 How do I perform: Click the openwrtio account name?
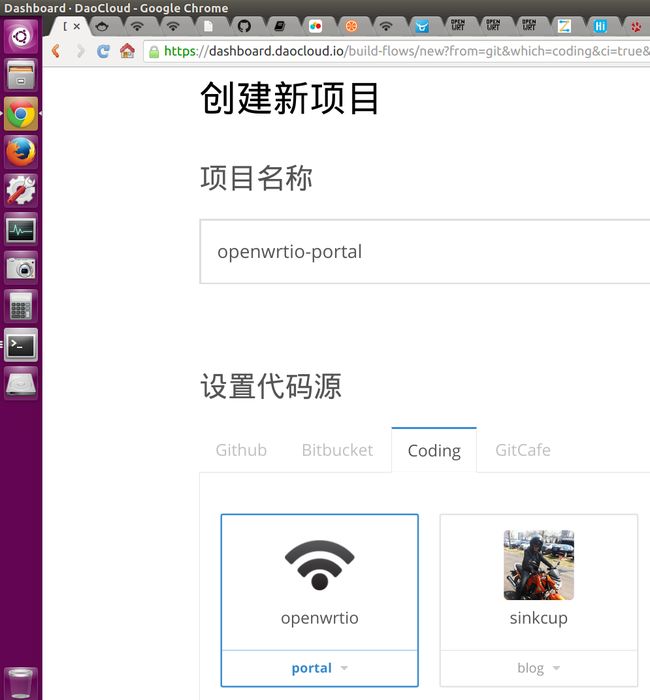(x=320, y=618)
